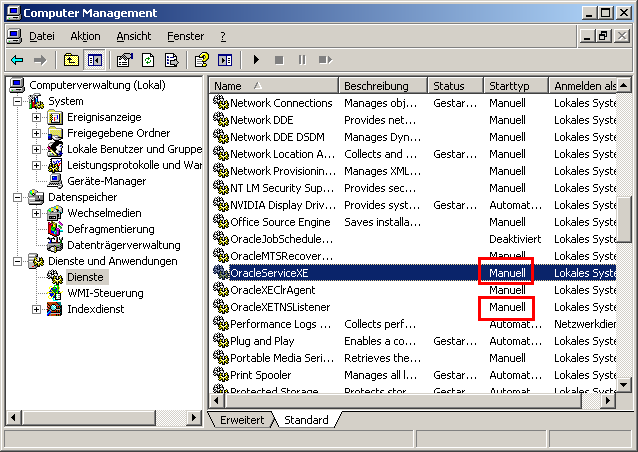Click tree pane horizontal scroll-left arrow

14,417
